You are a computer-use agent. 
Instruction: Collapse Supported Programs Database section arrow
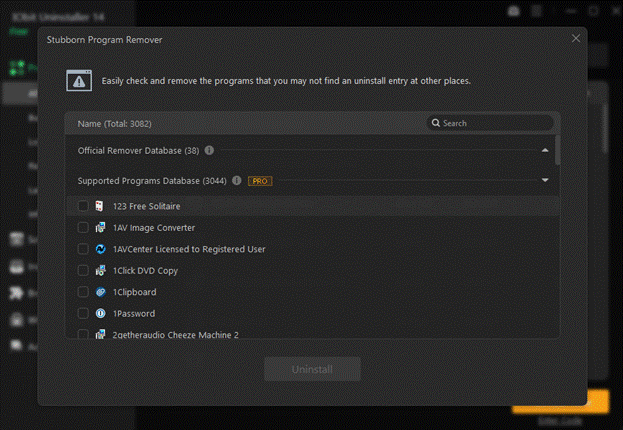(545, 180)
